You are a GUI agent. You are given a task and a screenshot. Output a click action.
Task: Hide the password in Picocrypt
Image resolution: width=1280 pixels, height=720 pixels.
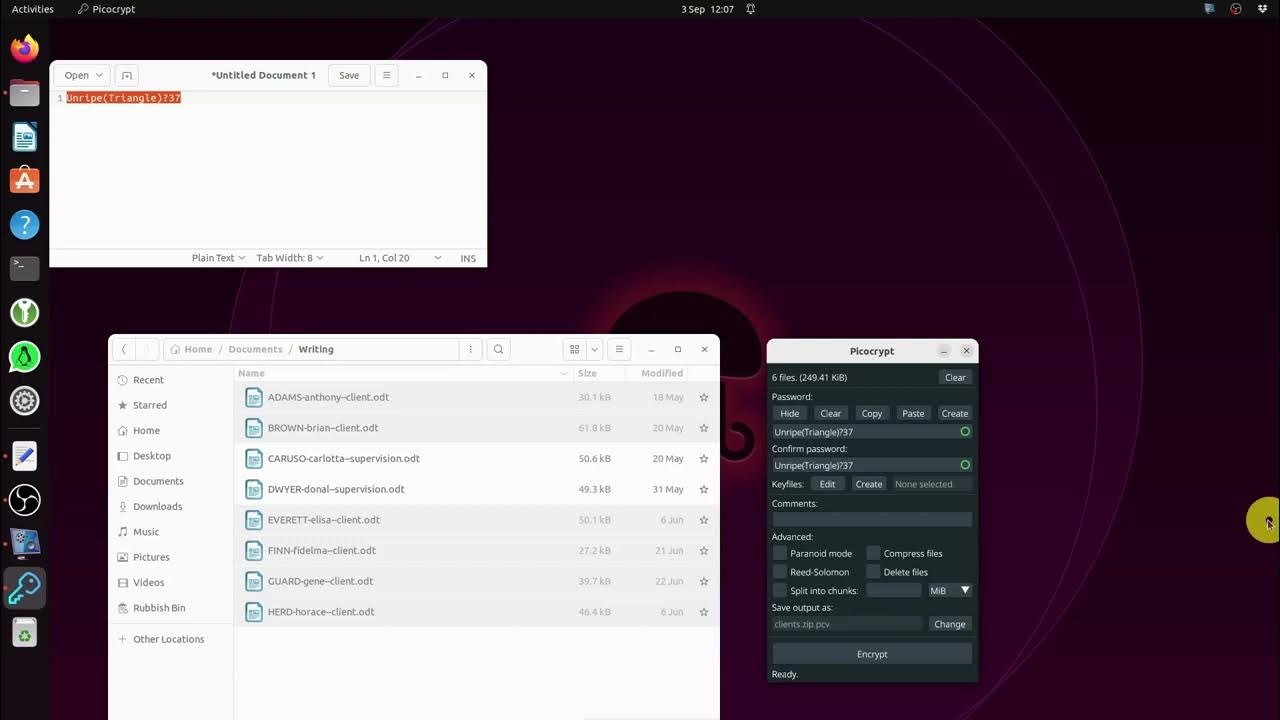click(790, 413)
